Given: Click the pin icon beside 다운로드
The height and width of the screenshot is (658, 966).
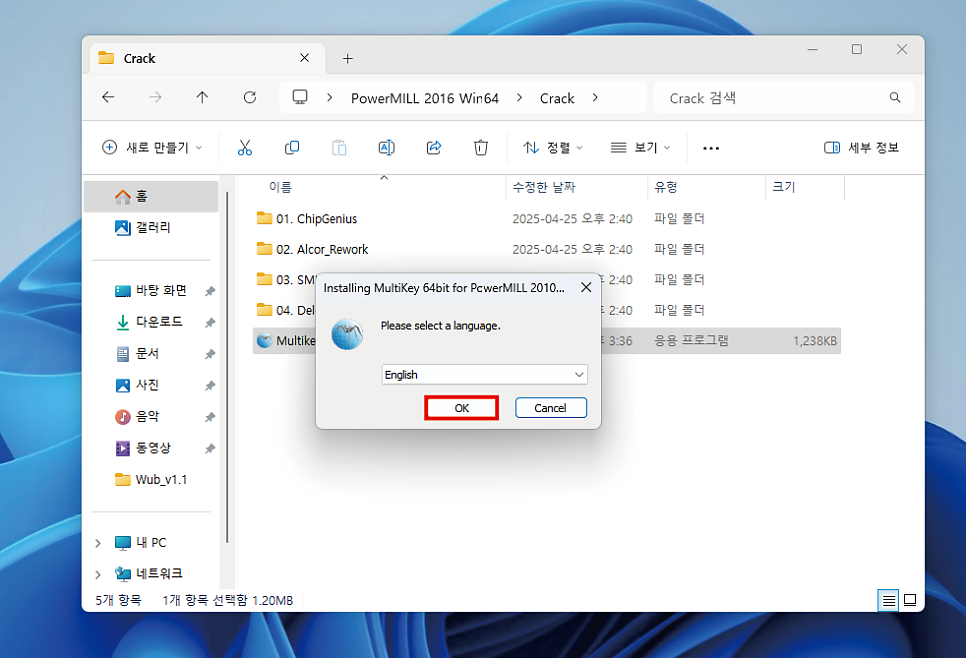Looking at the screenshot, I should (210, 322).
